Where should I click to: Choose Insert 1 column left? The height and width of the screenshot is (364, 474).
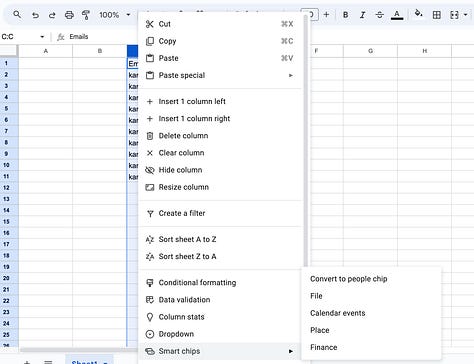220,101
